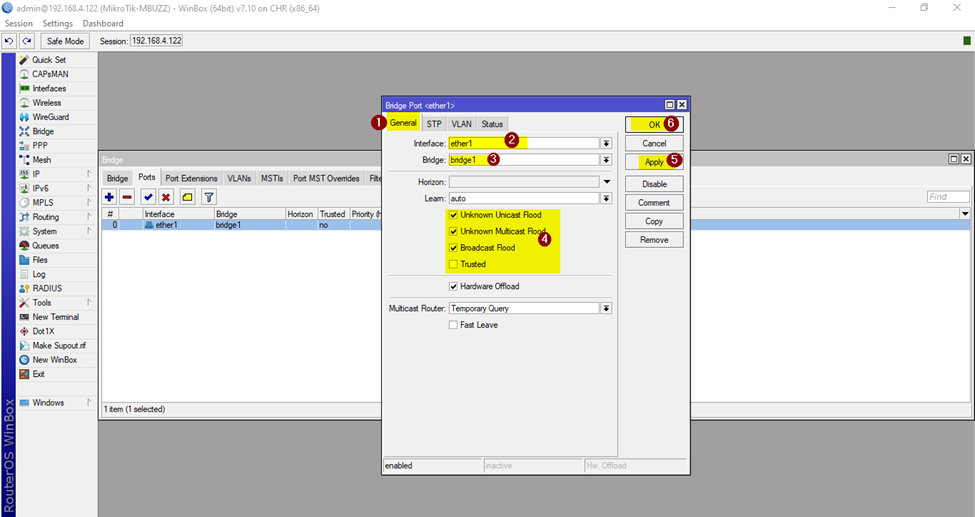Click the Cancel button

(x=654, y=143)
